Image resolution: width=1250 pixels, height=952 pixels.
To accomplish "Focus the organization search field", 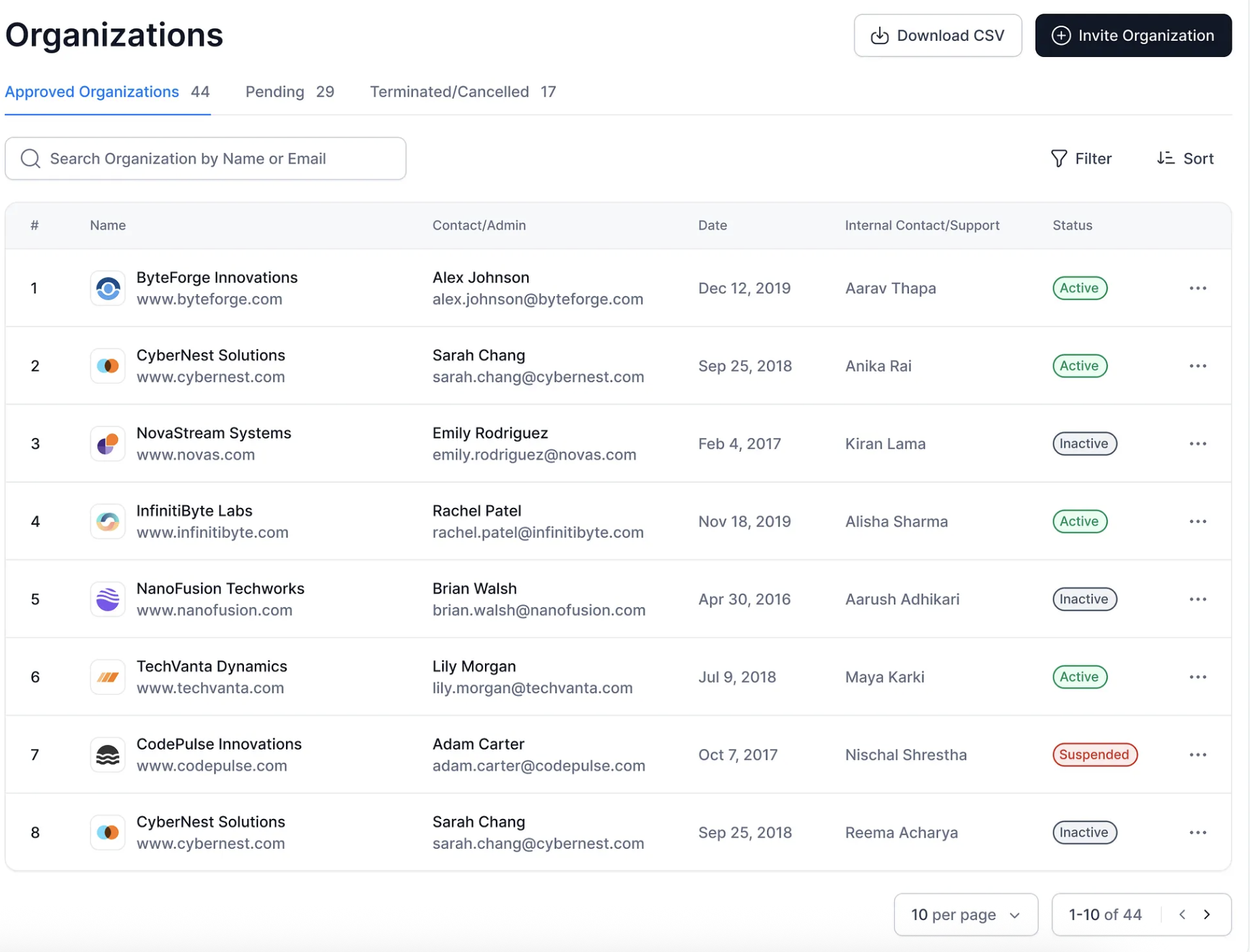I will coord(205,159).
